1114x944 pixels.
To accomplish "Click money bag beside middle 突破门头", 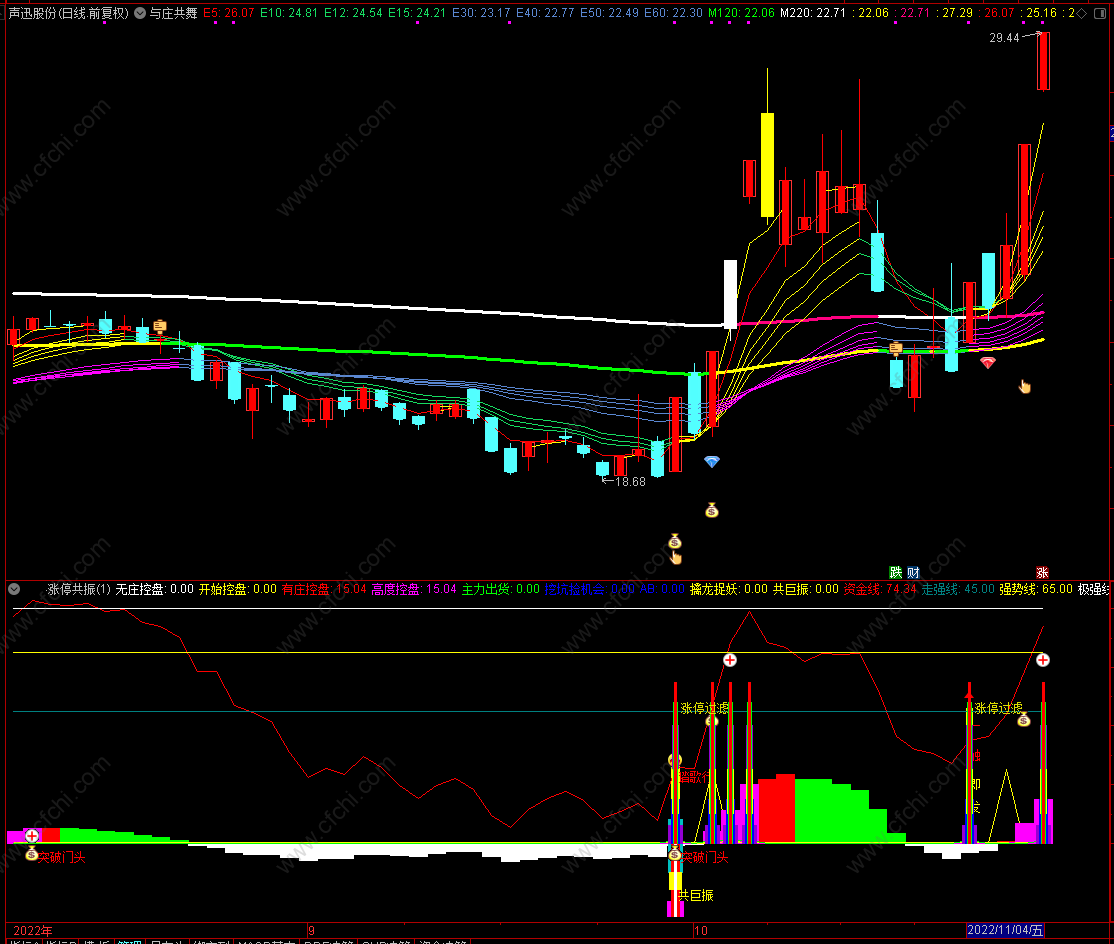I will tap(675, 854).
